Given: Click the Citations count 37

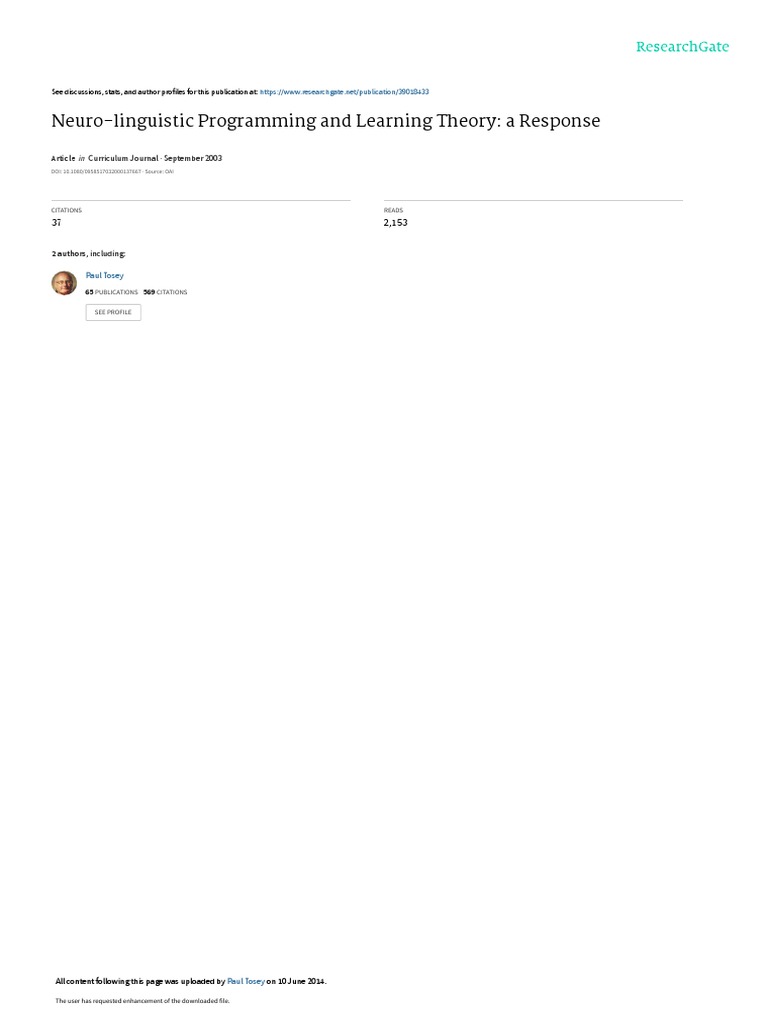Looking at the screenshot, I should point(56,223).
